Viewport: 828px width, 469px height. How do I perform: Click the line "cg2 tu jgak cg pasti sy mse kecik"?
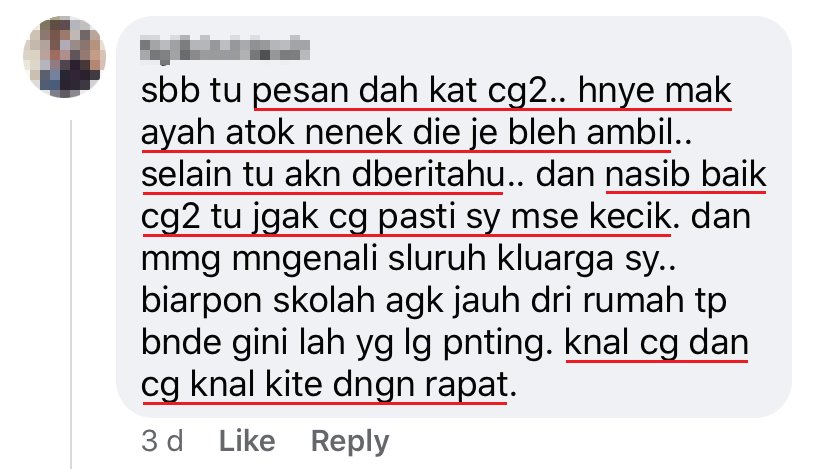pyautogui.click(x=406, y=217)
